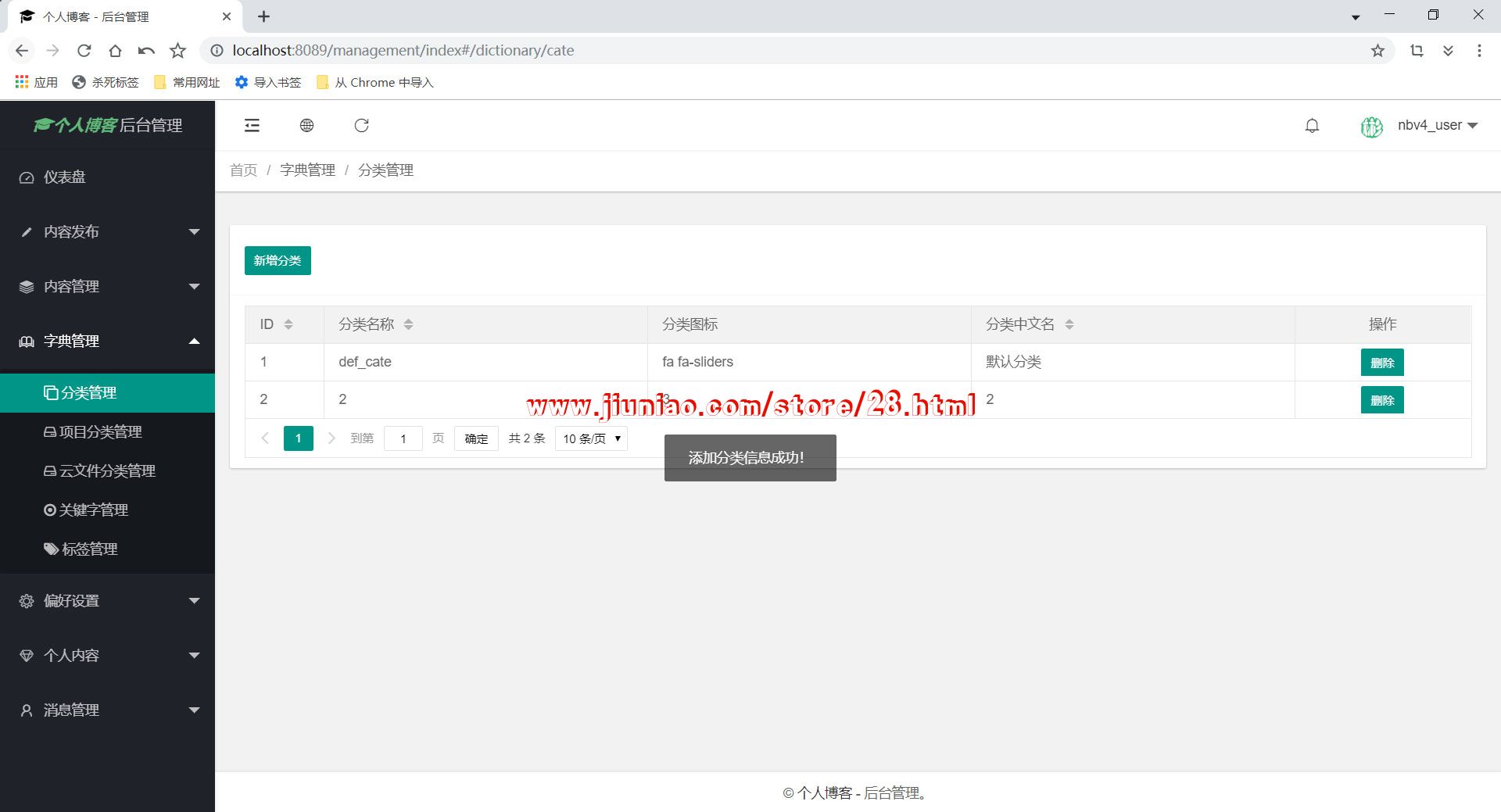The image size is (1501, 812).
Task: Open 云文件分类管理 in the sidebar
Action: click(x=107, y=471)
